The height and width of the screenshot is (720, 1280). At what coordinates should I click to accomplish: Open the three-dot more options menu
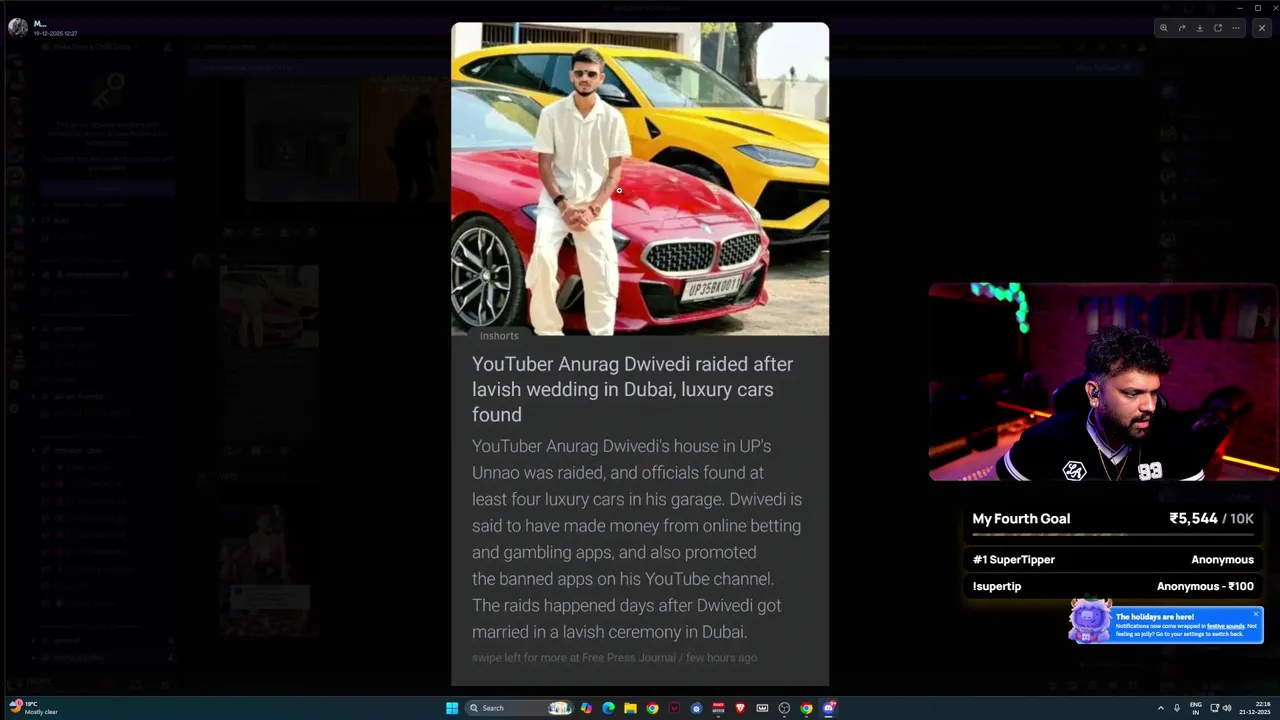click(1236, 28)
